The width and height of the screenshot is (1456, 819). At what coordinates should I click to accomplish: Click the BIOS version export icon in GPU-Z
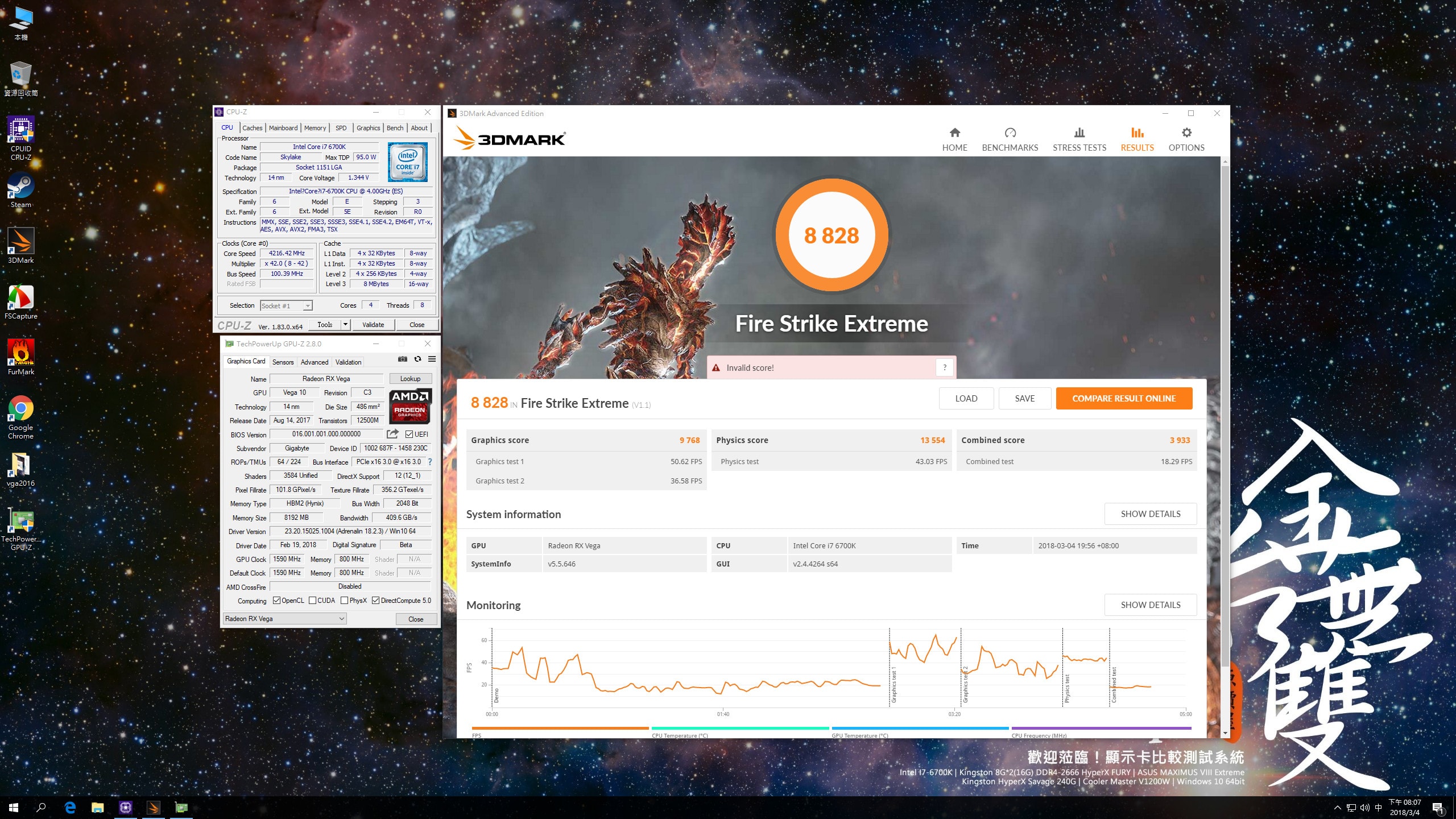point(392,434)
